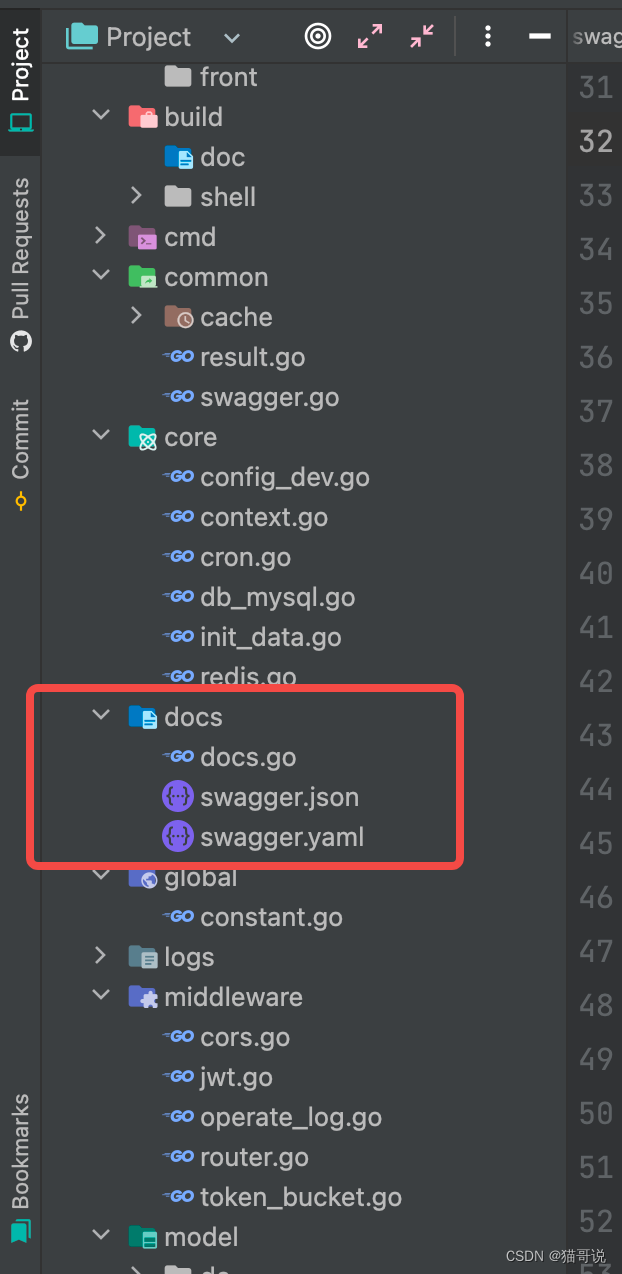Click the Hide button on the Project panel
622x1274 pixels.
click(x=539, y=36)
